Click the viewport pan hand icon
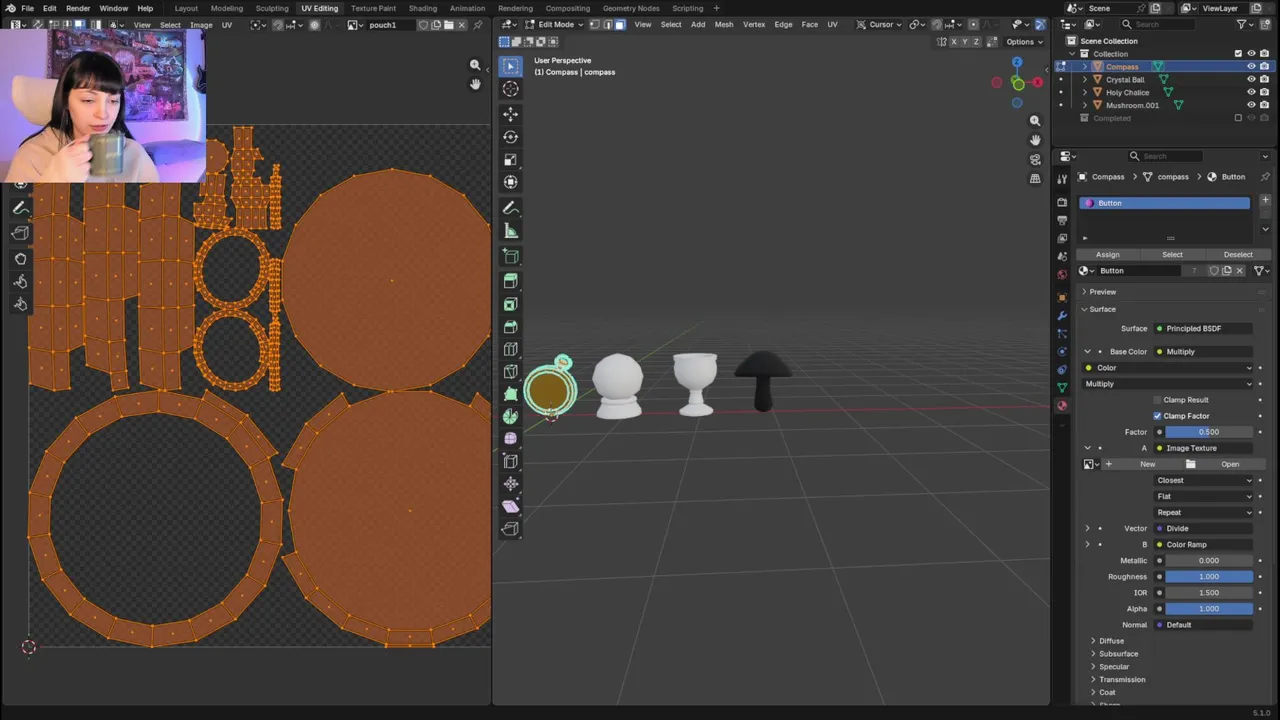Viewport: 1280px width, 720px height. (x=1035, y=140)
